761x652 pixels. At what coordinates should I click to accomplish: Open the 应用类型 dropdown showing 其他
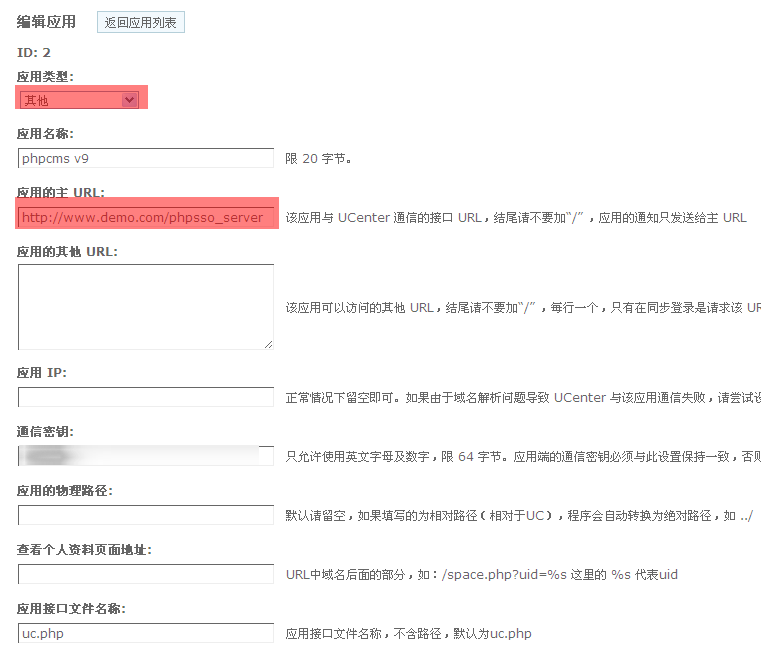click(x=79, y=99)
